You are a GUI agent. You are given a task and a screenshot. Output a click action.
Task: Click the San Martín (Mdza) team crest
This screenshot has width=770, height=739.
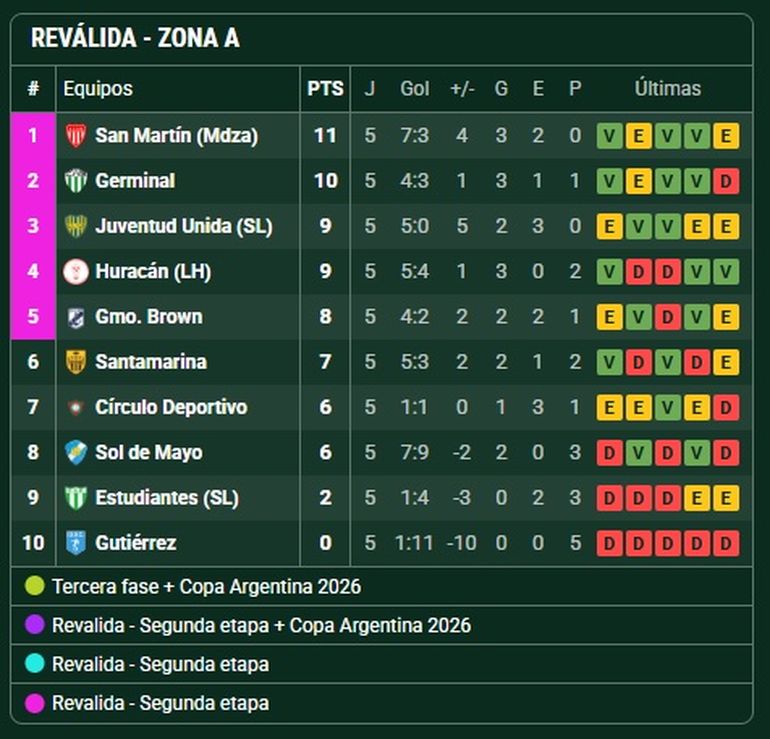pos(76,136)
